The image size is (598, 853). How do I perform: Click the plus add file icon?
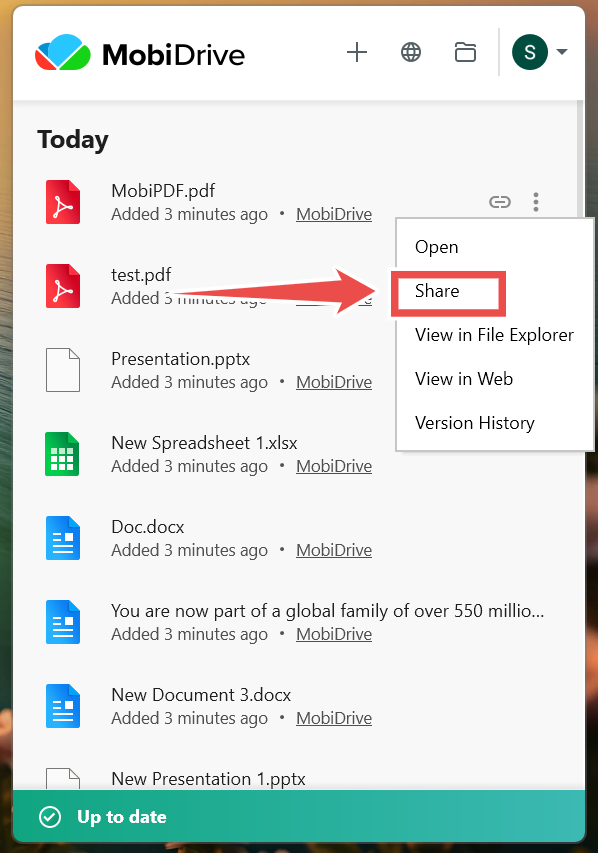pyautogui.click(x=357, y=53)
